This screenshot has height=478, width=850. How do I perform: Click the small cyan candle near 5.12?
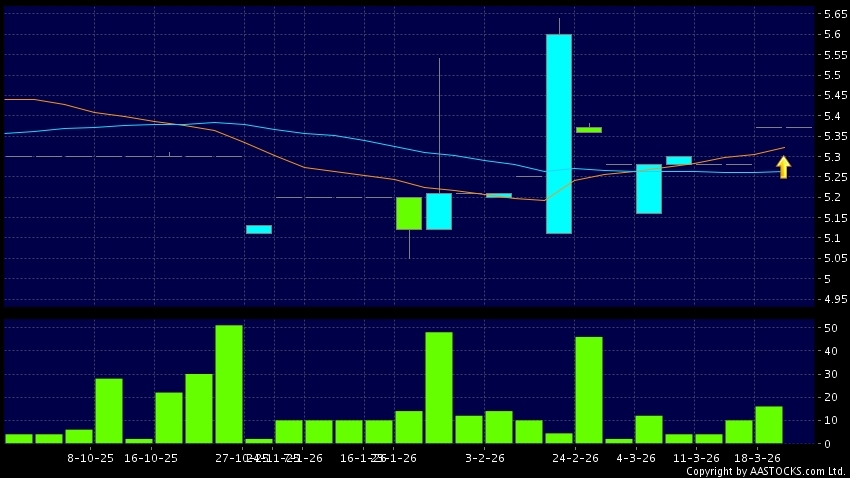(259, 229)
